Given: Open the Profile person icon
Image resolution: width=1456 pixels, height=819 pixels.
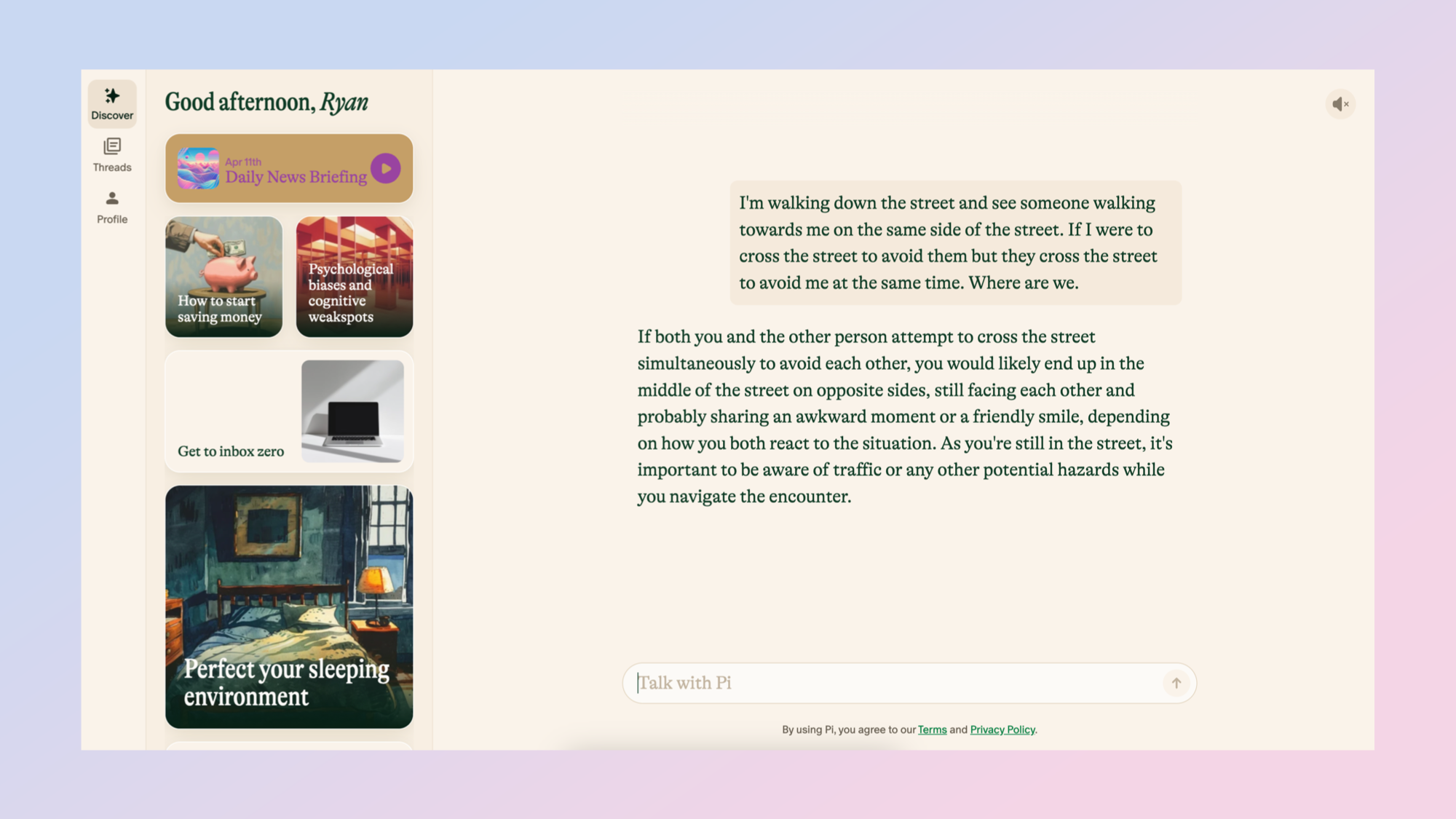Looking at the screenshot, I should coord(112,199).
